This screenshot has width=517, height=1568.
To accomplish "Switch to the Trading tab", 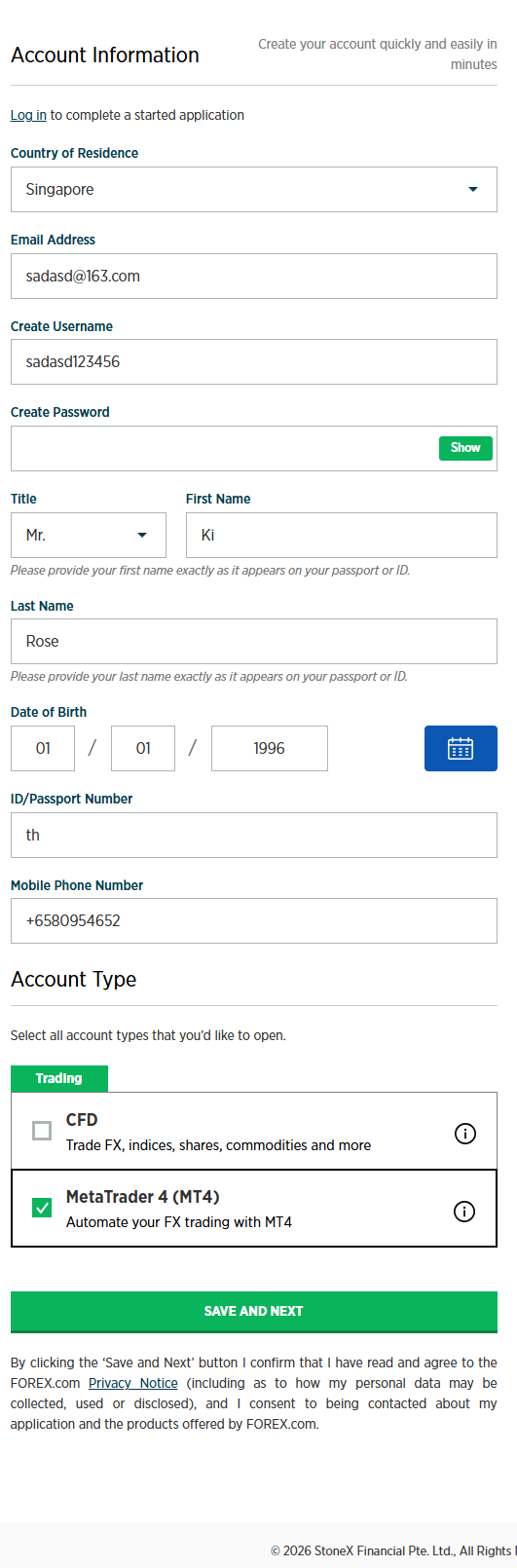I will (x=59, y=1078).
